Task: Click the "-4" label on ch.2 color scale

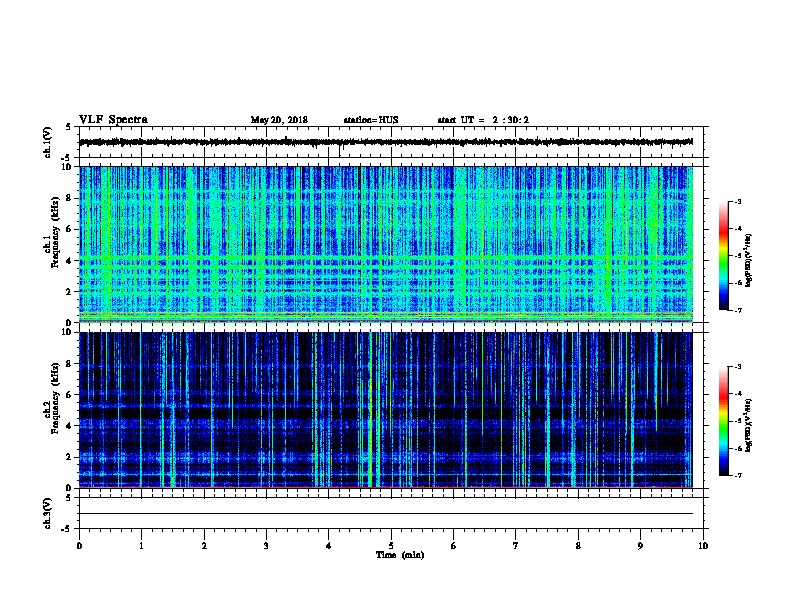Action: click(737, 394)
